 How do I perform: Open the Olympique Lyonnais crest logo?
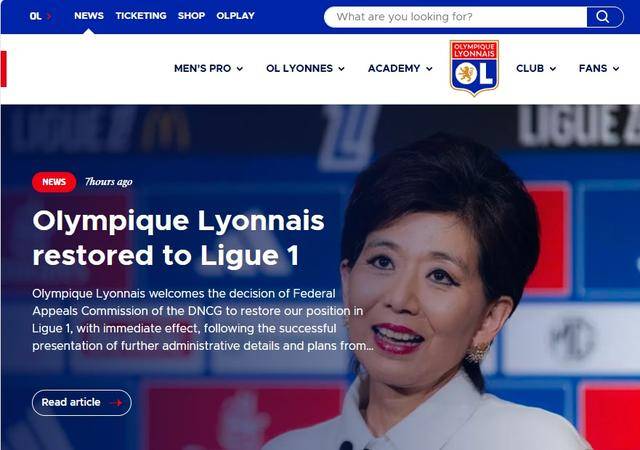click(474, 68)
